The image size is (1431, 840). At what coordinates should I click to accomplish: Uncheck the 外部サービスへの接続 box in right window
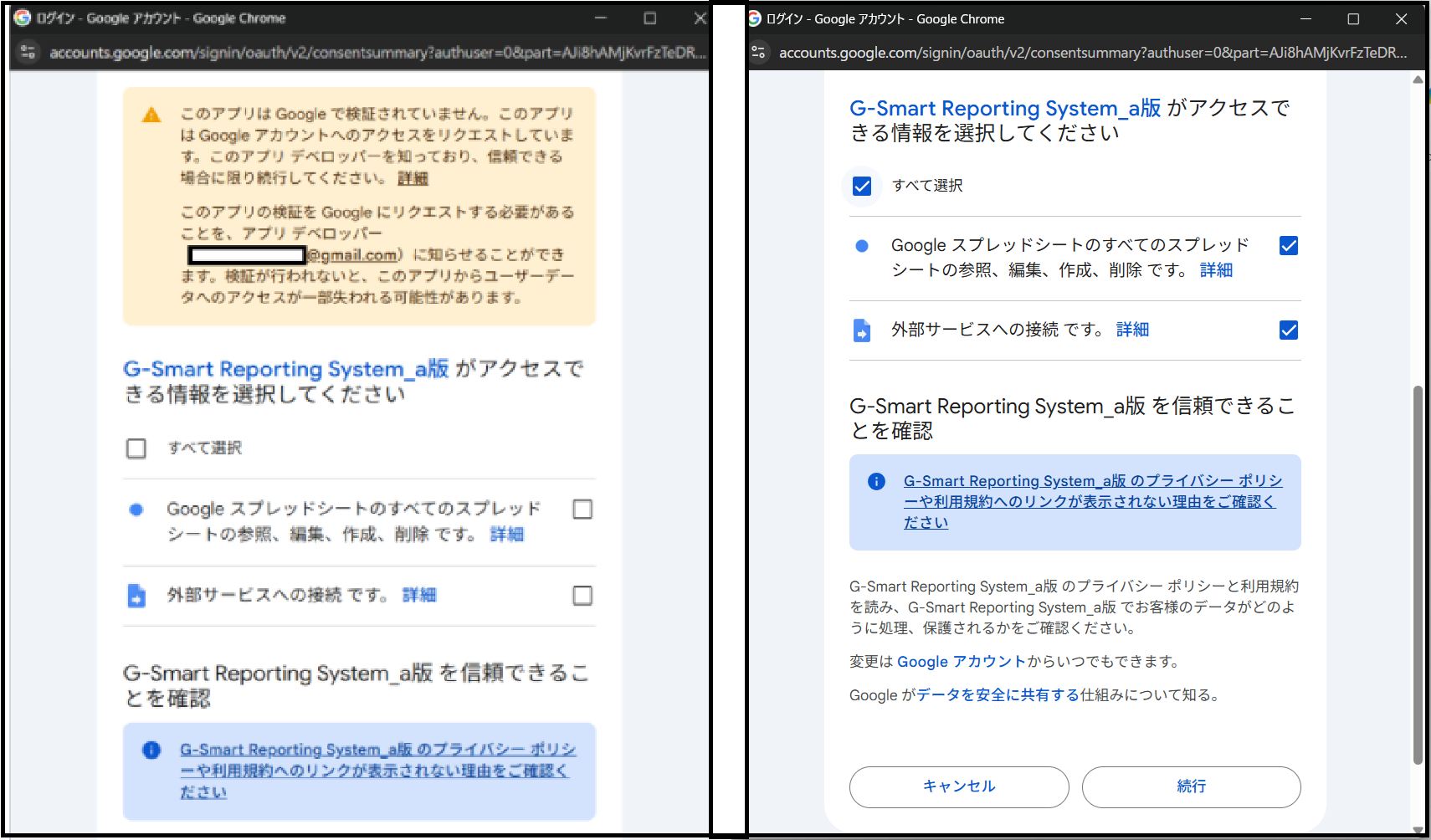(x=1289, y=330)
